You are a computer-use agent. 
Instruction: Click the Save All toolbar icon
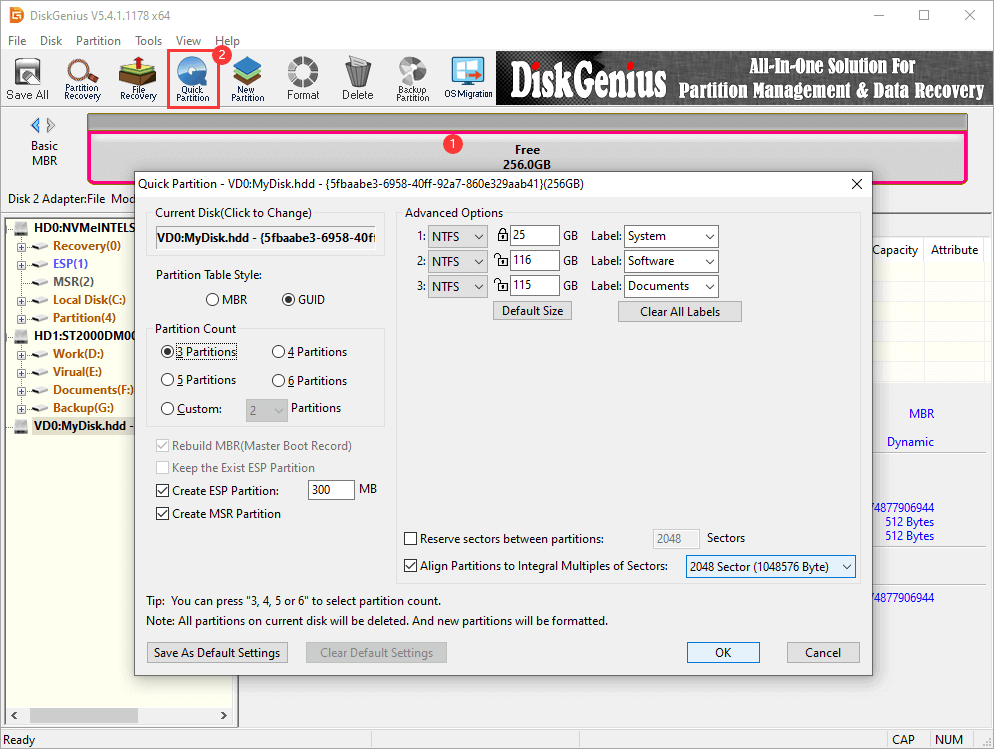tap(27, 79)
